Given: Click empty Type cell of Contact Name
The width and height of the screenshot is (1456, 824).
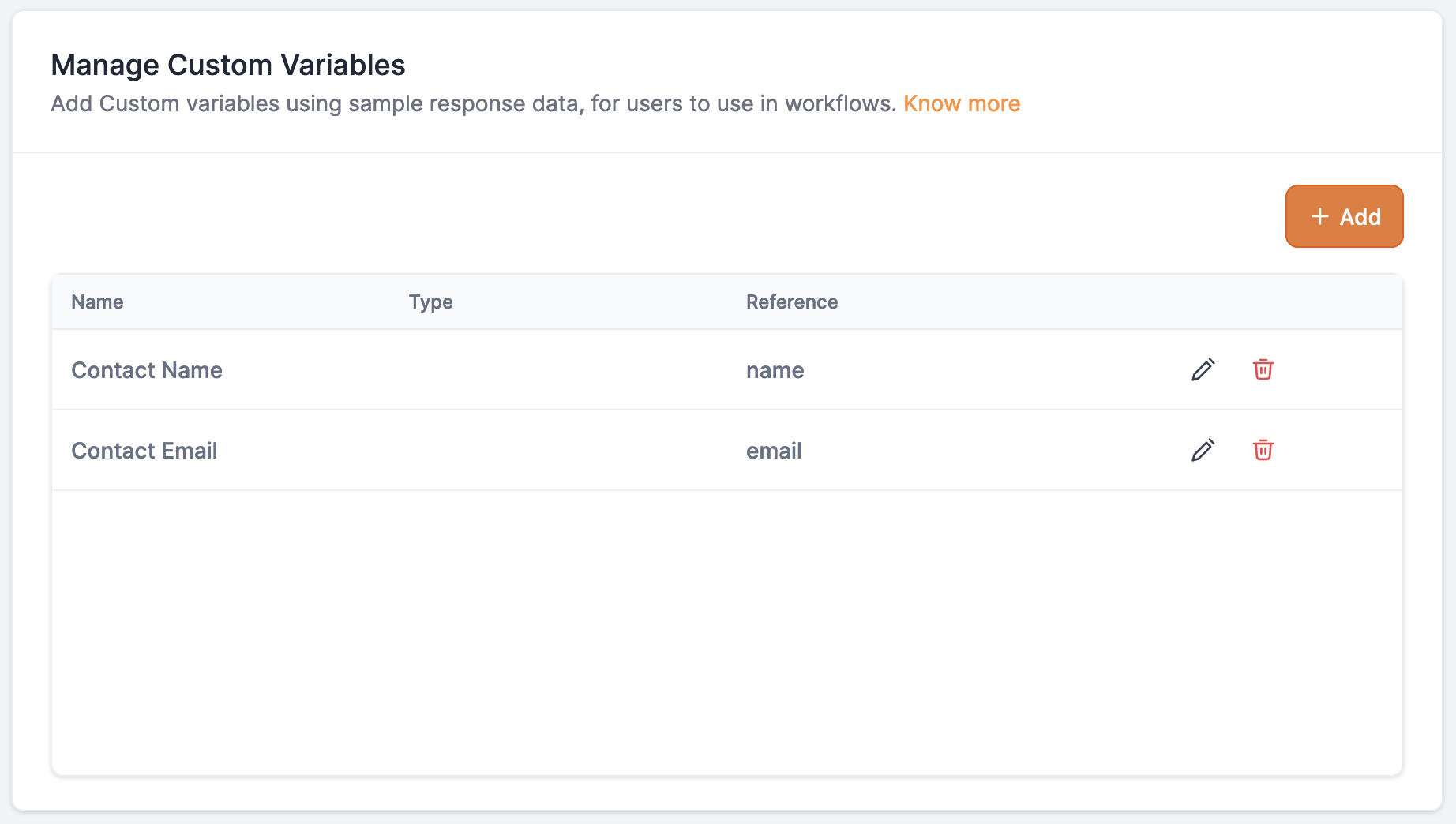Looking at the screenshot, I should click(553, 370).
